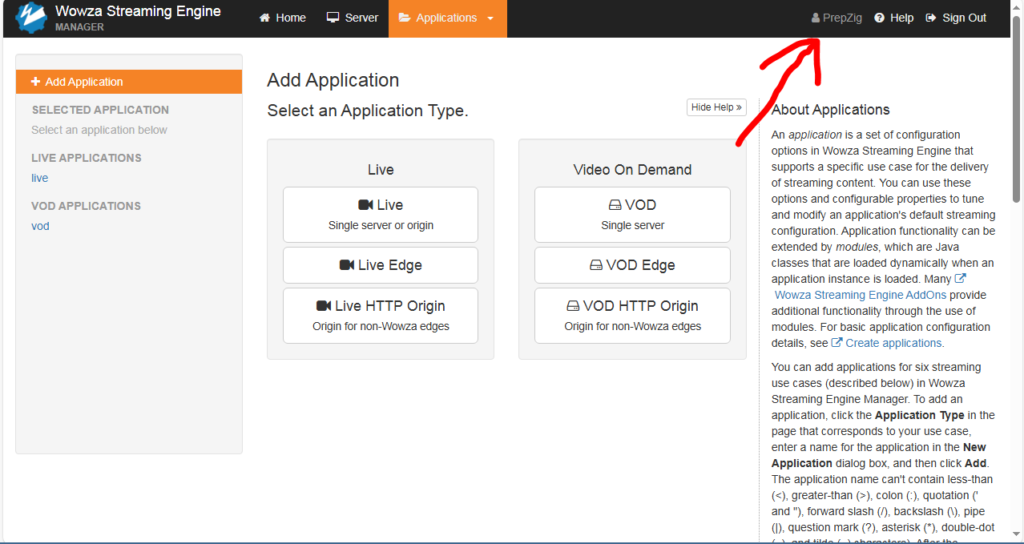Click the page vertical scrollbar thumb
The width and height of the screenshot is (1024, 544).
click(x=1016, y=108)
